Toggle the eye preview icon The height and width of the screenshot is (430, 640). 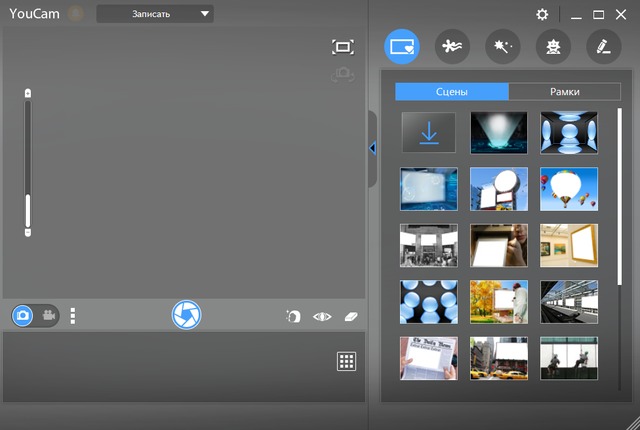[322, 316]
